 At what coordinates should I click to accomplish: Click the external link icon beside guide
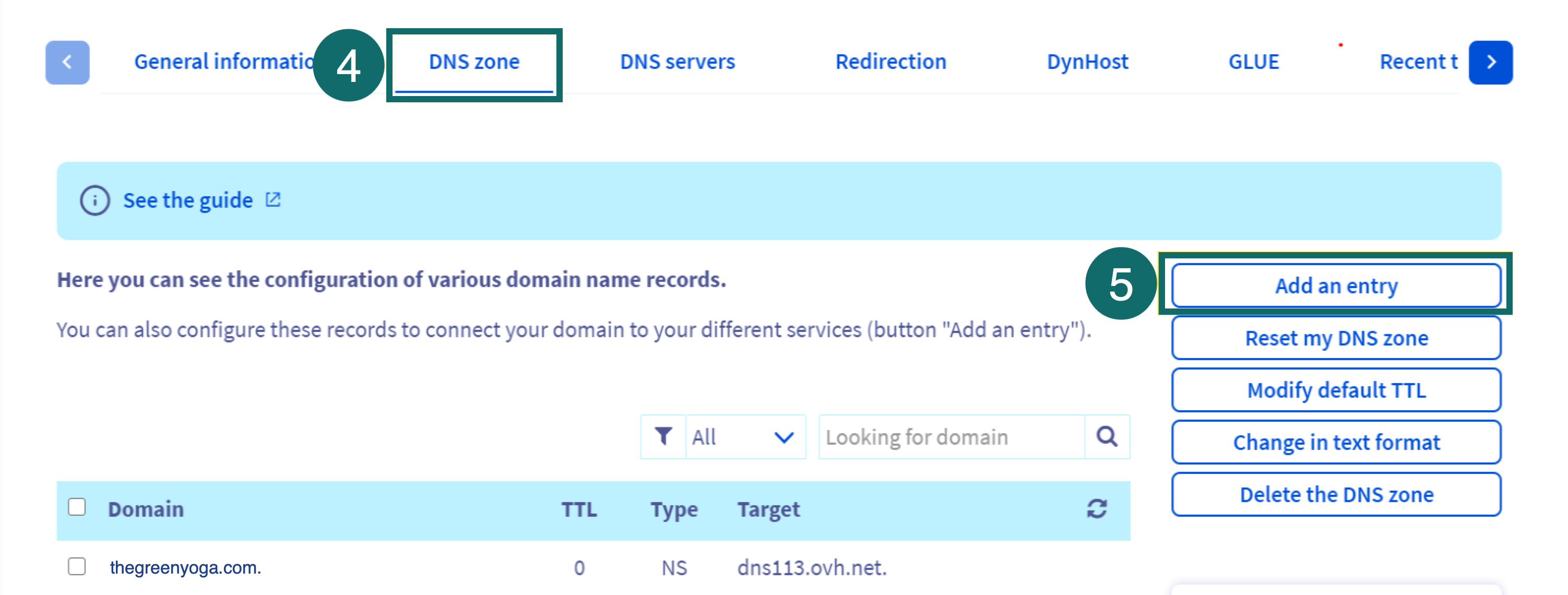pos(274,199)
